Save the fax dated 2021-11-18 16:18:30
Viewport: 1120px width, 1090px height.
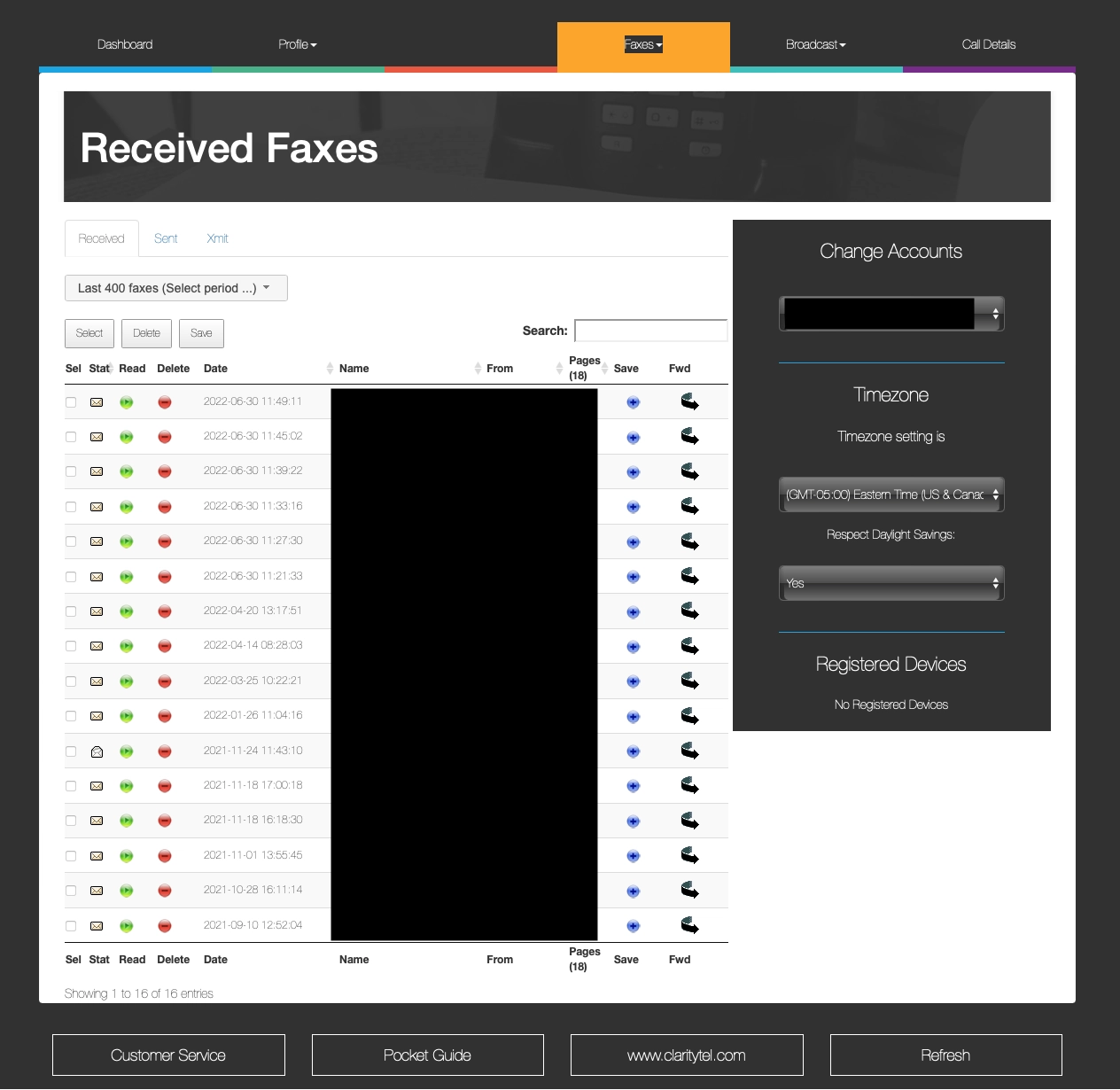pos(633,821)
